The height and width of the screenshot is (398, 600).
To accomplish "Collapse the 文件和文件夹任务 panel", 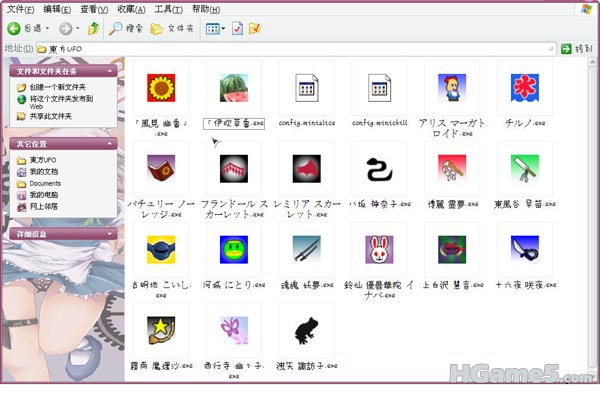I will coord(110,71).
